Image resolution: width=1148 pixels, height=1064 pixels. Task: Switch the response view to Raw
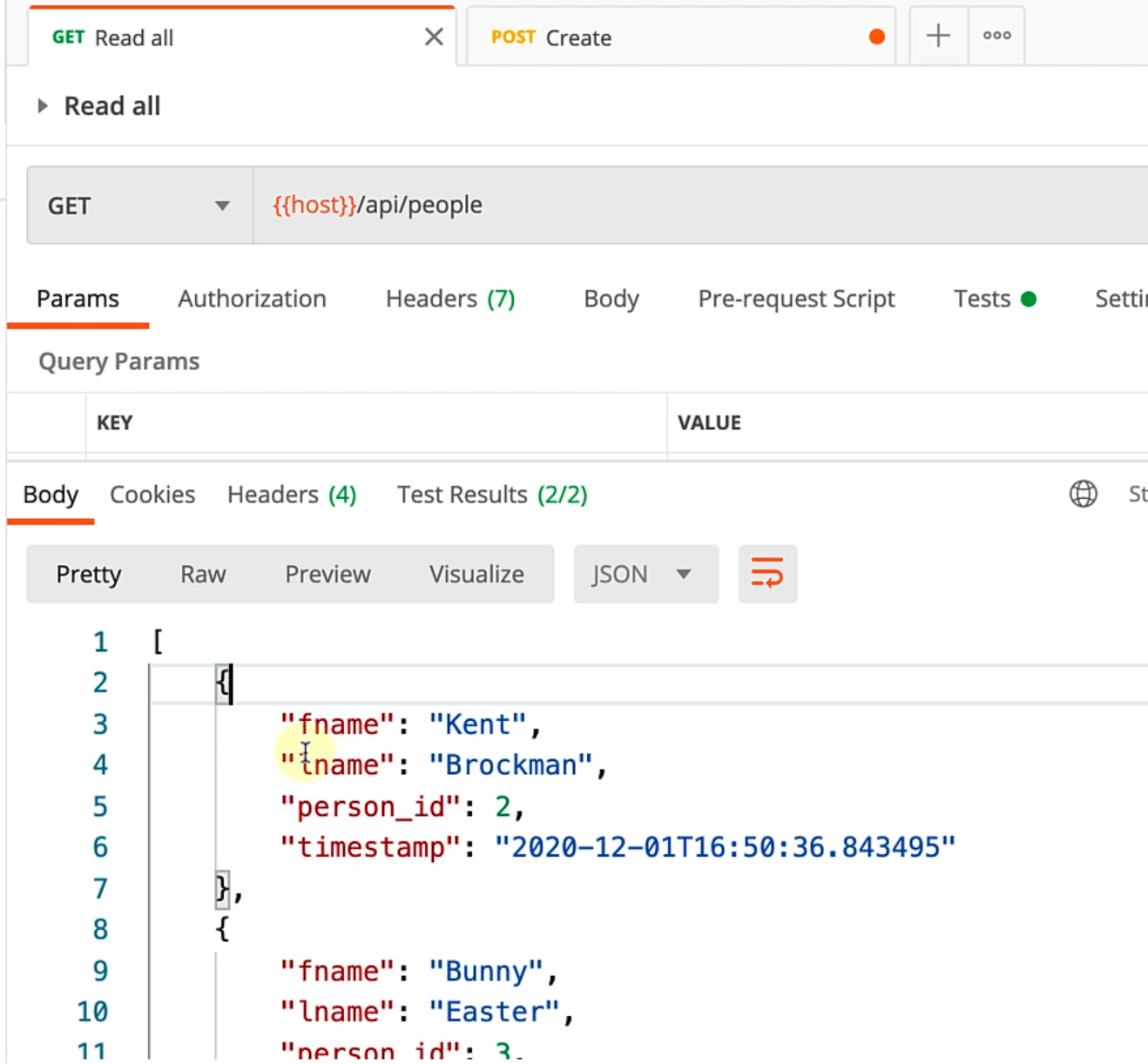(203, 574)
